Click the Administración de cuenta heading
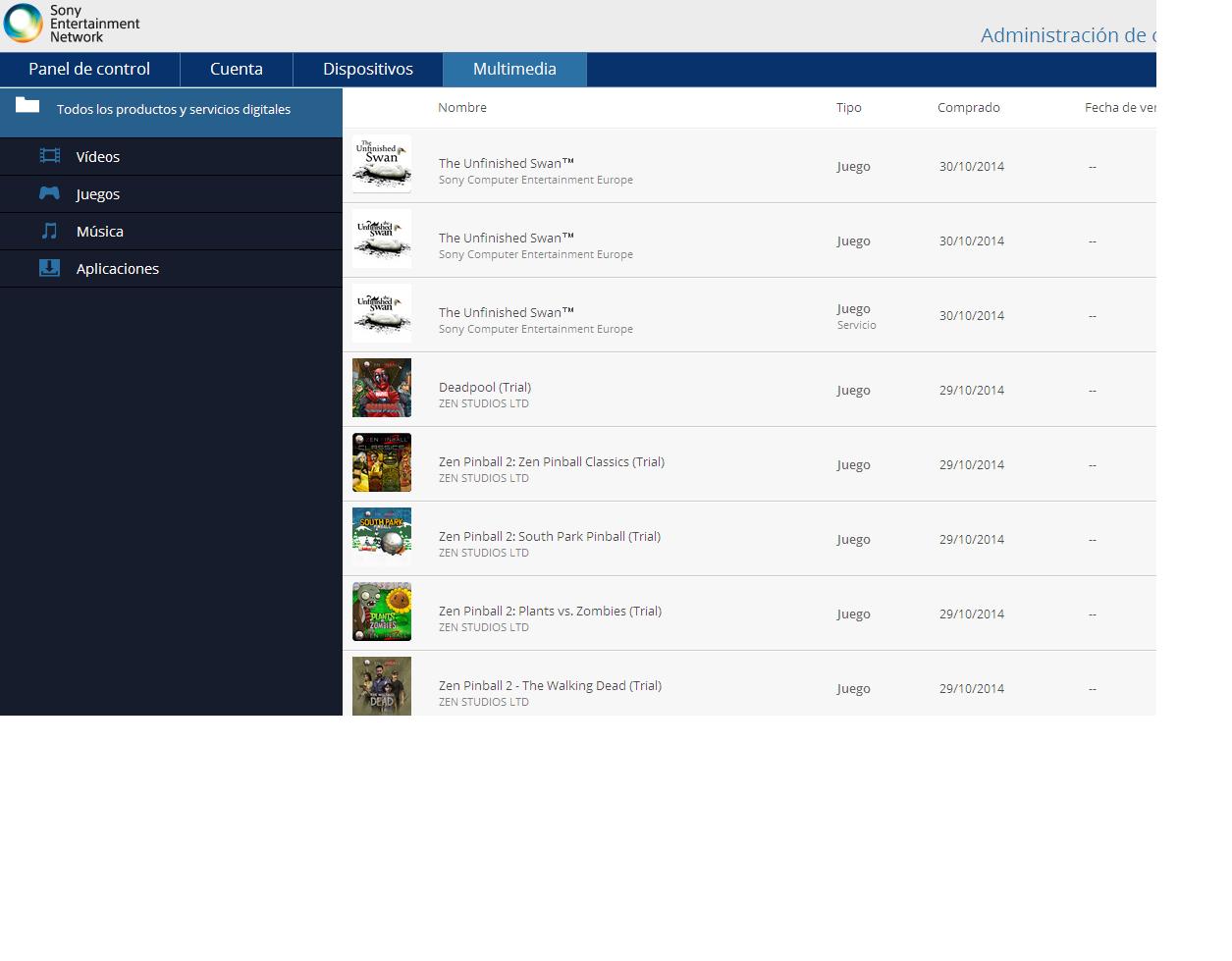 (1068, 35)
